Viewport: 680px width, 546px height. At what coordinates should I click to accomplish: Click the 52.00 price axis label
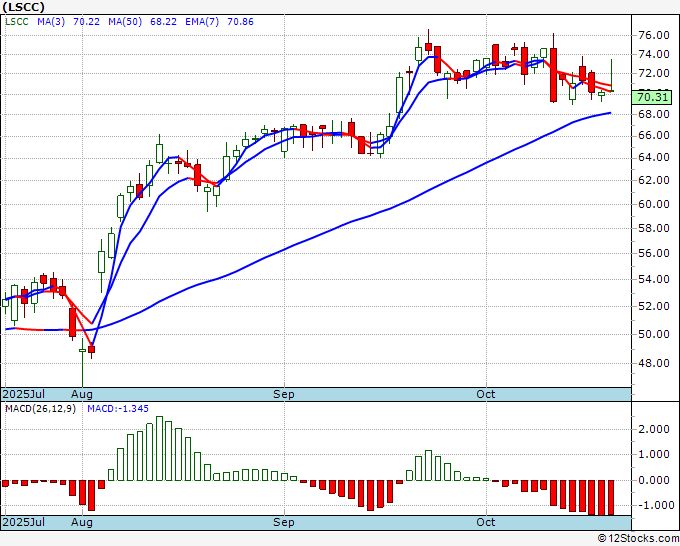point(654,306)
